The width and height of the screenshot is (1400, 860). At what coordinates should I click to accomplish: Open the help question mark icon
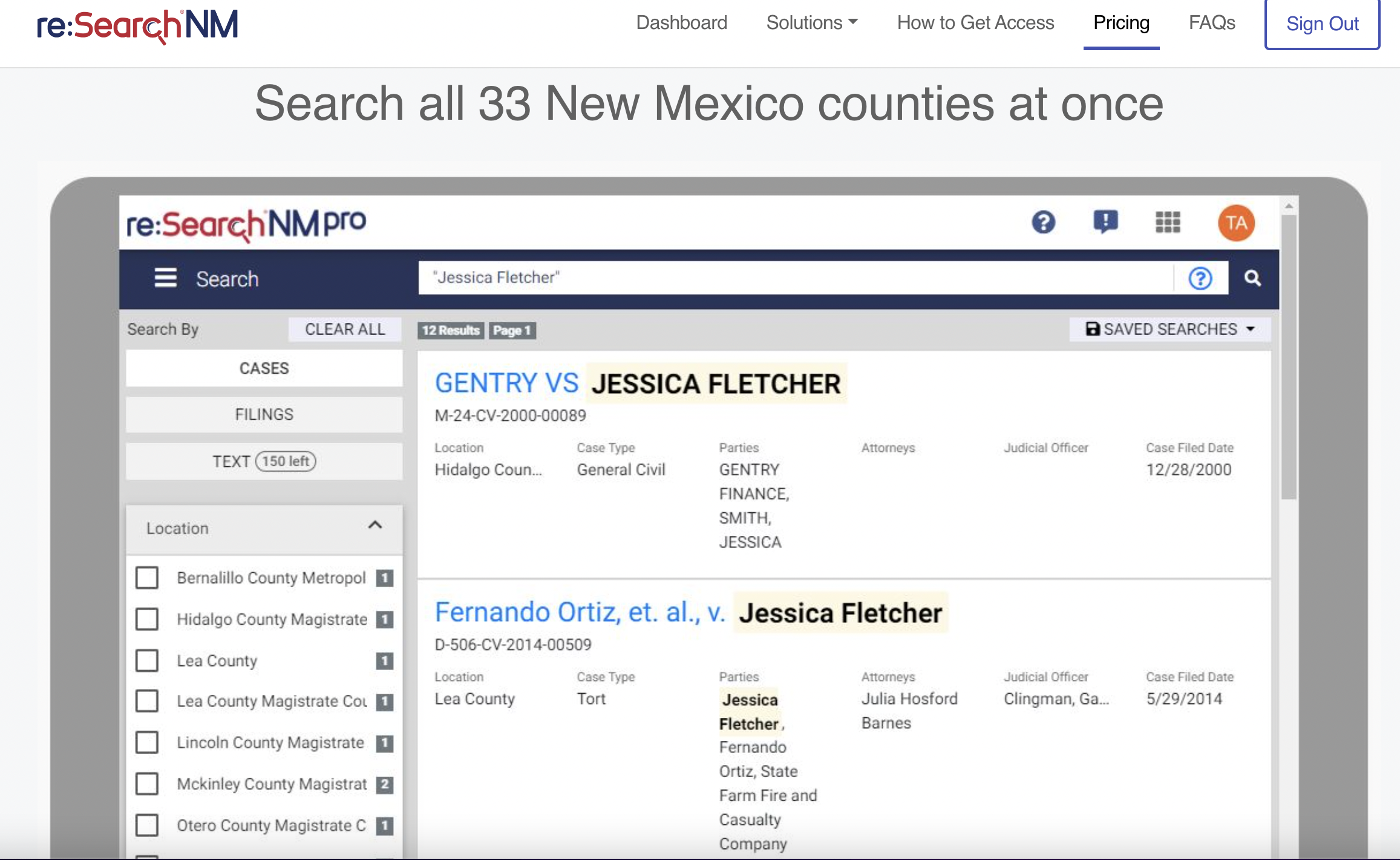click(x=1043, y=223)
